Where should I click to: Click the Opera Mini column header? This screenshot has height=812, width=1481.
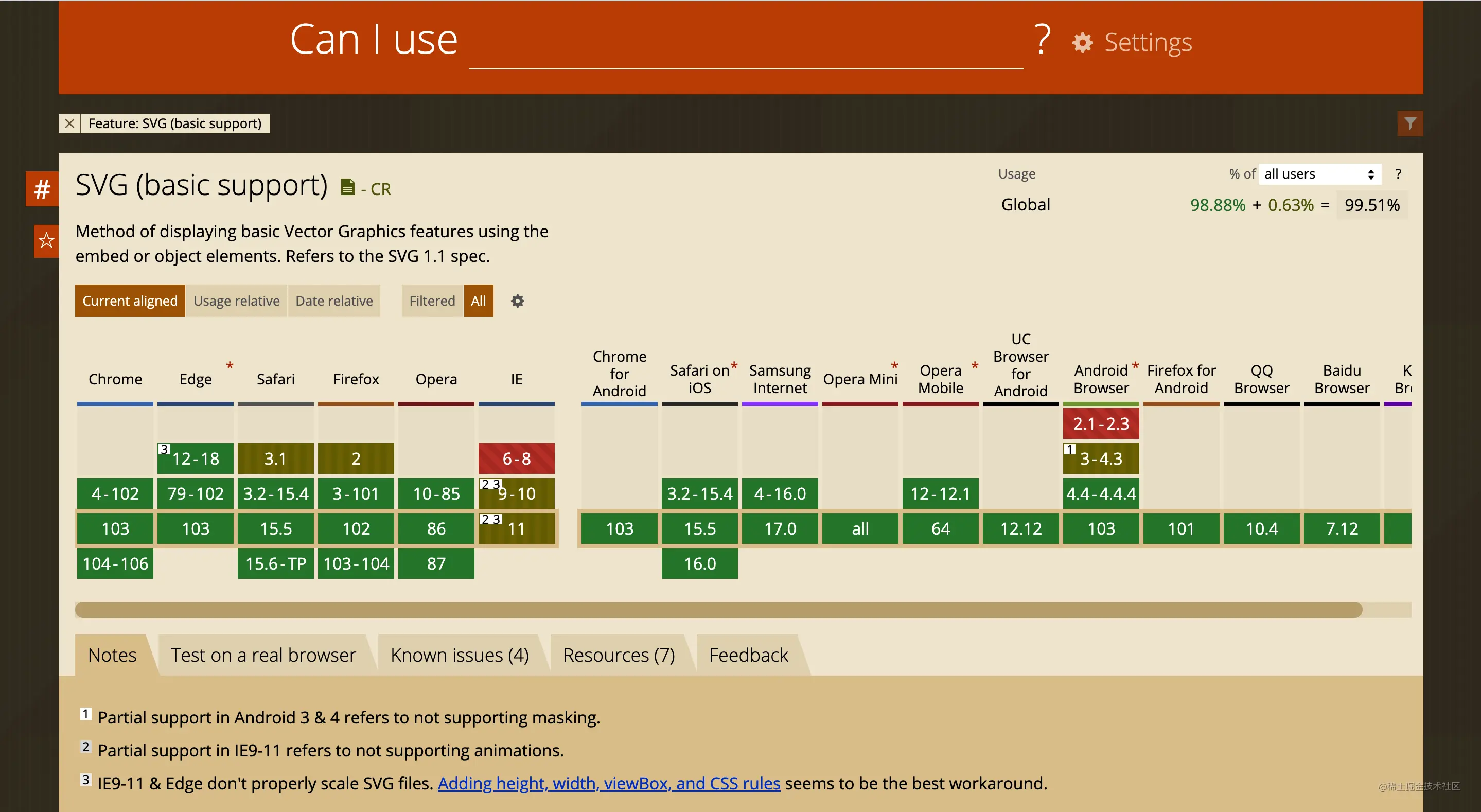coord(860,379)
